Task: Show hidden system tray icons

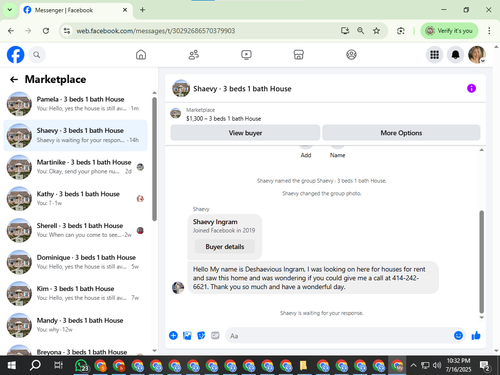Action: [413, 365]
